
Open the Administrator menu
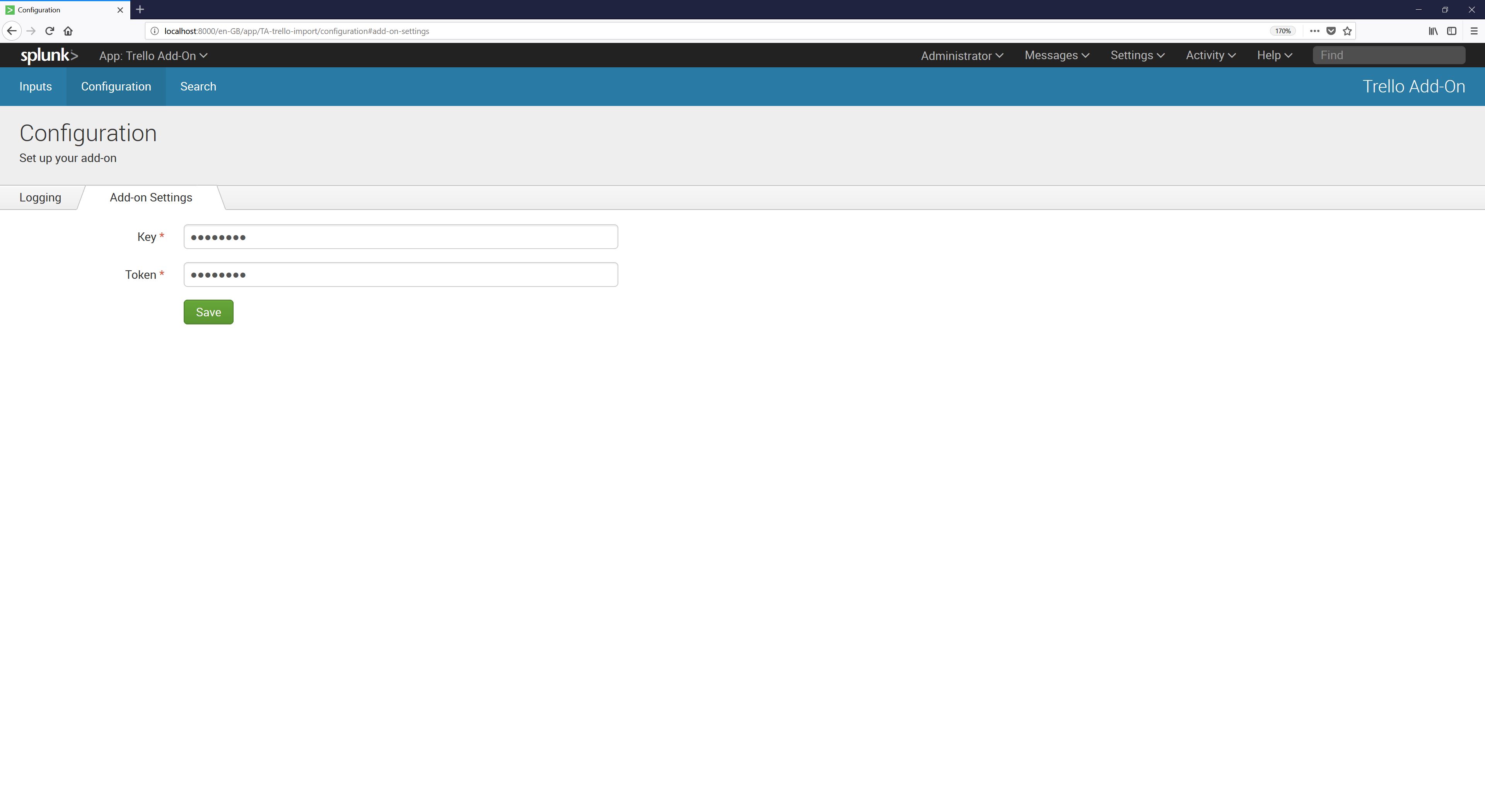pos(962,56)
